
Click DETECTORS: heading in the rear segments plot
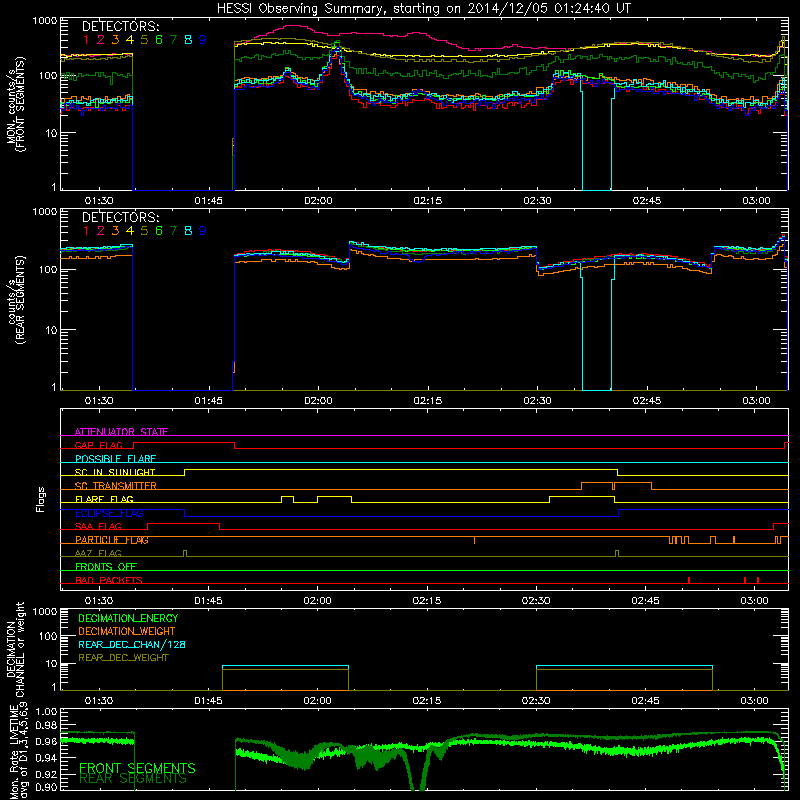click(120, 217)
